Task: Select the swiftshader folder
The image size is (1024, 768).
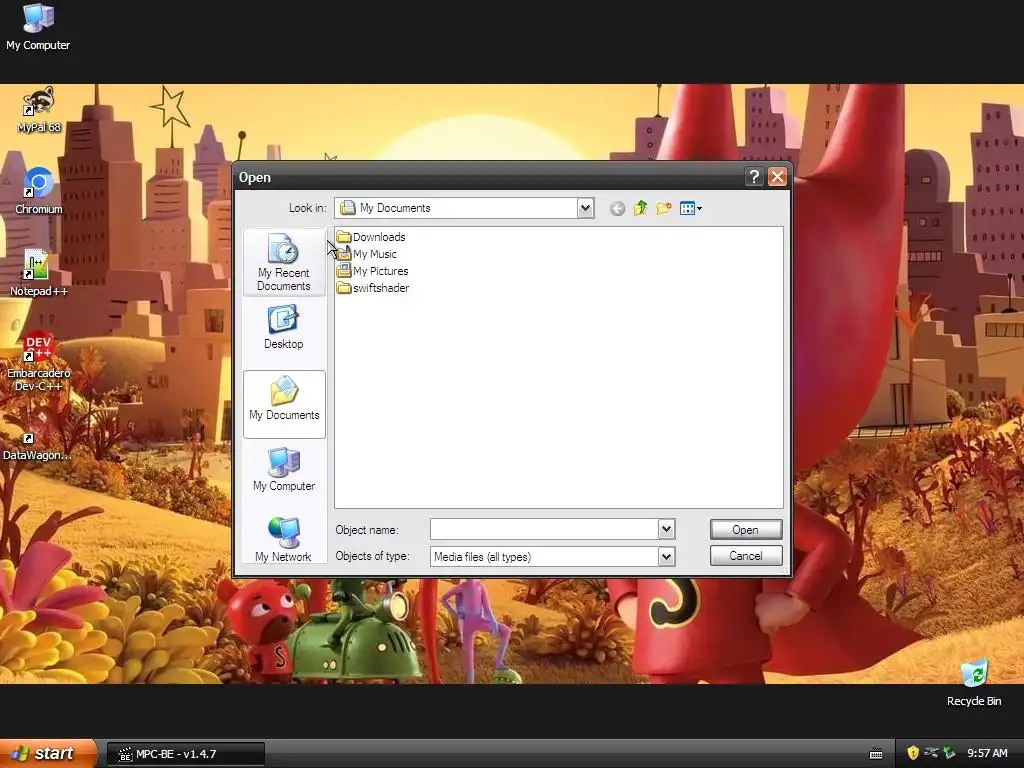Action: (x=373, y=288)
